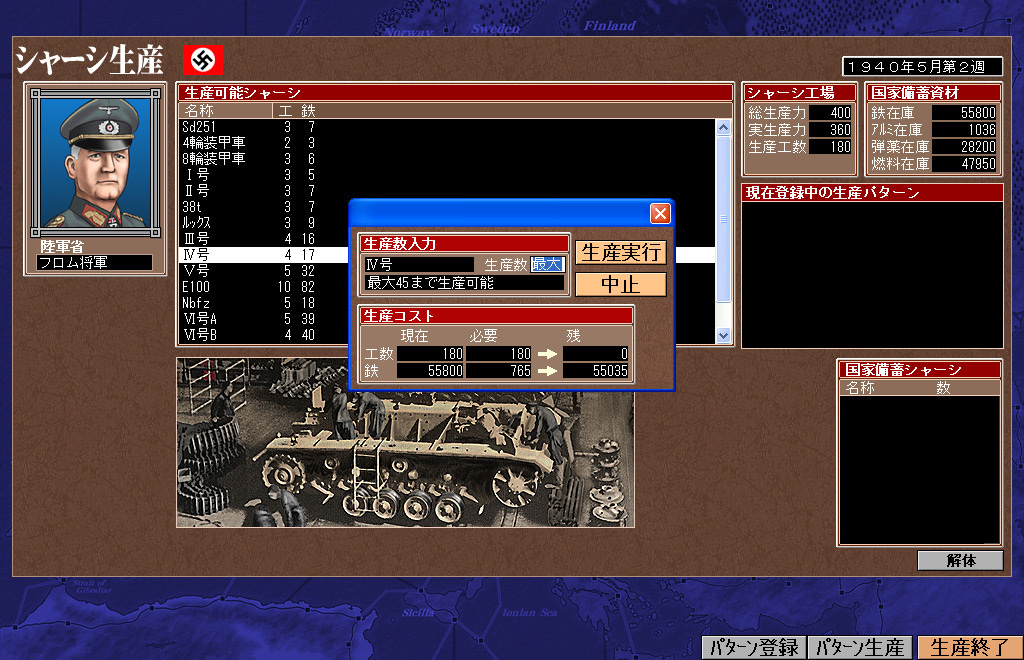Click the フロム将軍 name field
This screenshot has height=660, width=1024.
click(x=95, y=262)
